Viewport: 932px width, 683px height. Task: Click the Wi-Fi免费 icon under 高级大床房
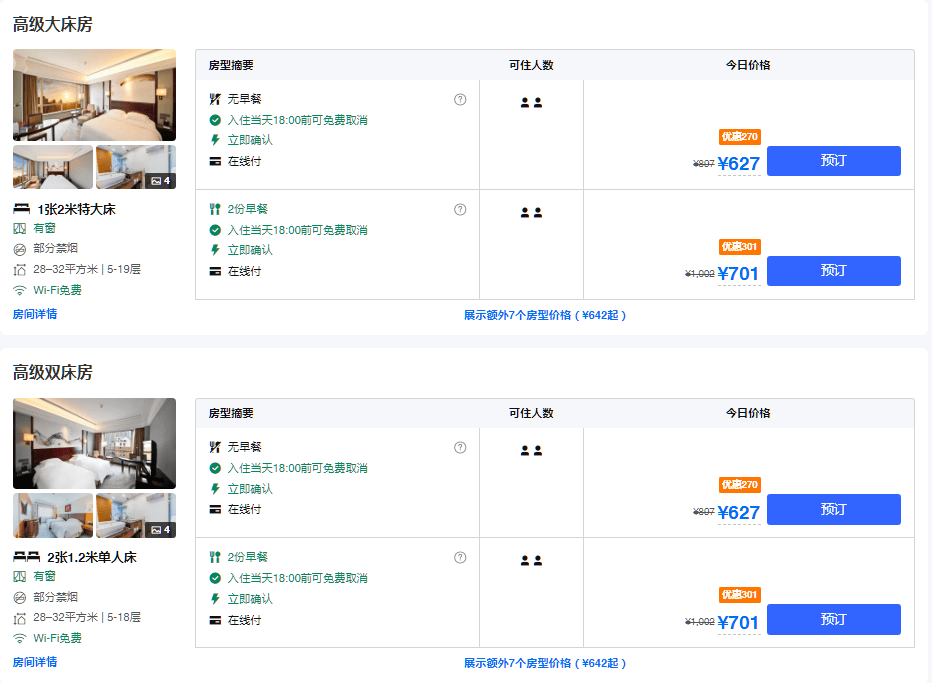(x=19, y=290)
